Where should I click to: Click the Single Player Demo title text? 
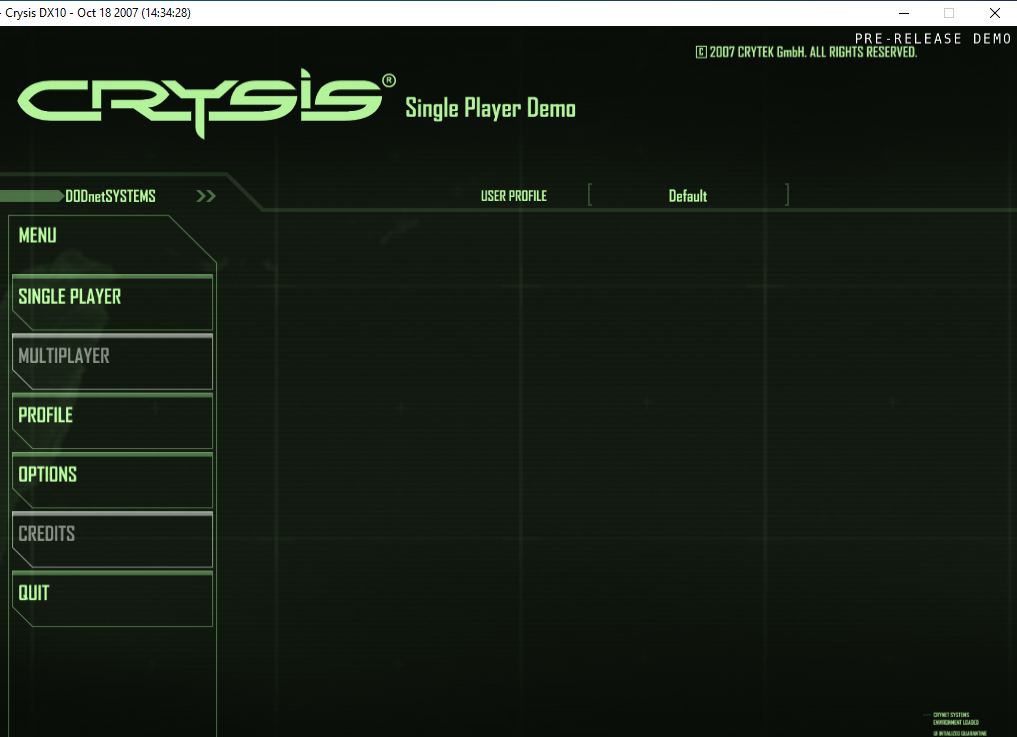click(490, 108)
